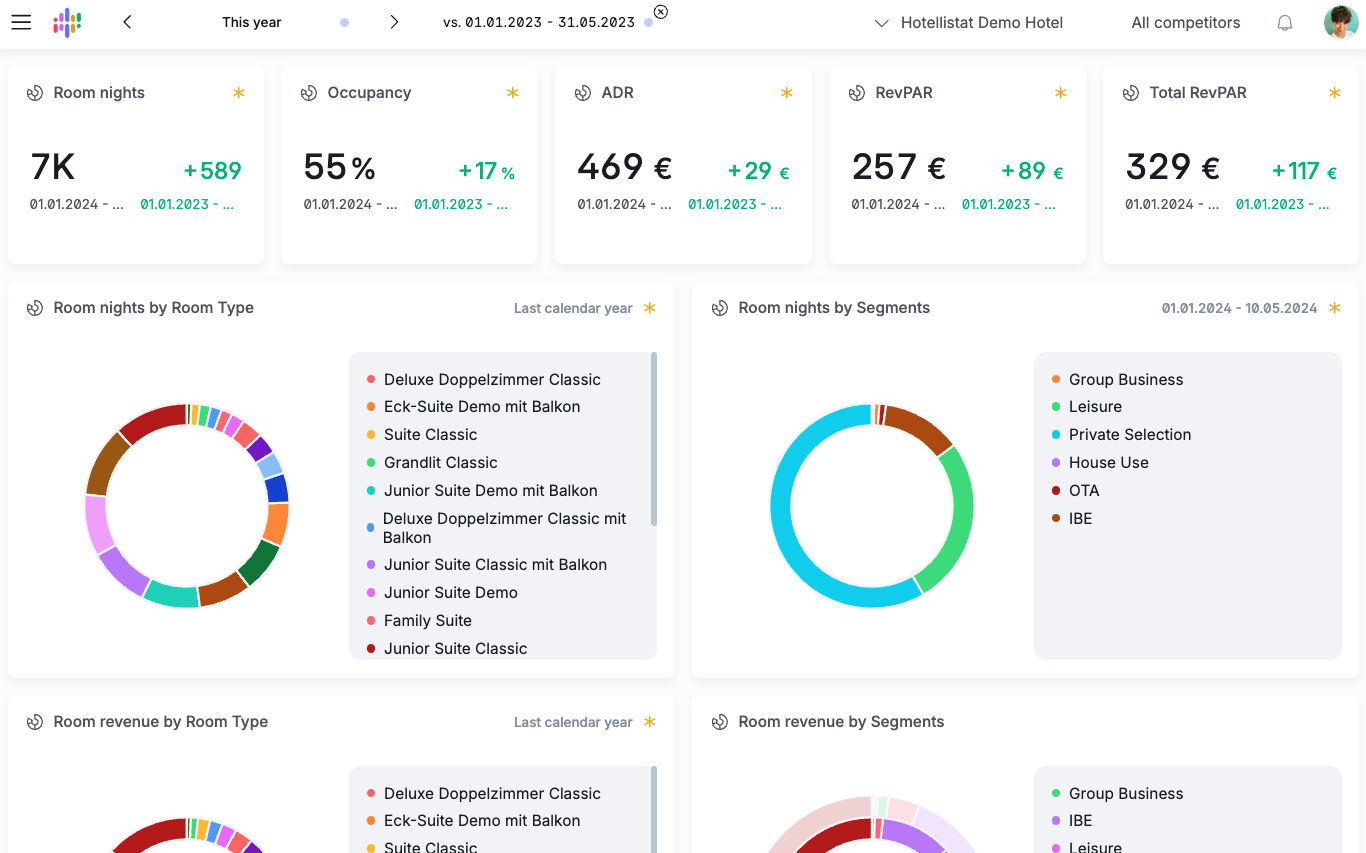This screenshot has width=1366, height=853.
Task: Click the star icon on the Total RevPAR card
Action: [x=1334, y=92]
